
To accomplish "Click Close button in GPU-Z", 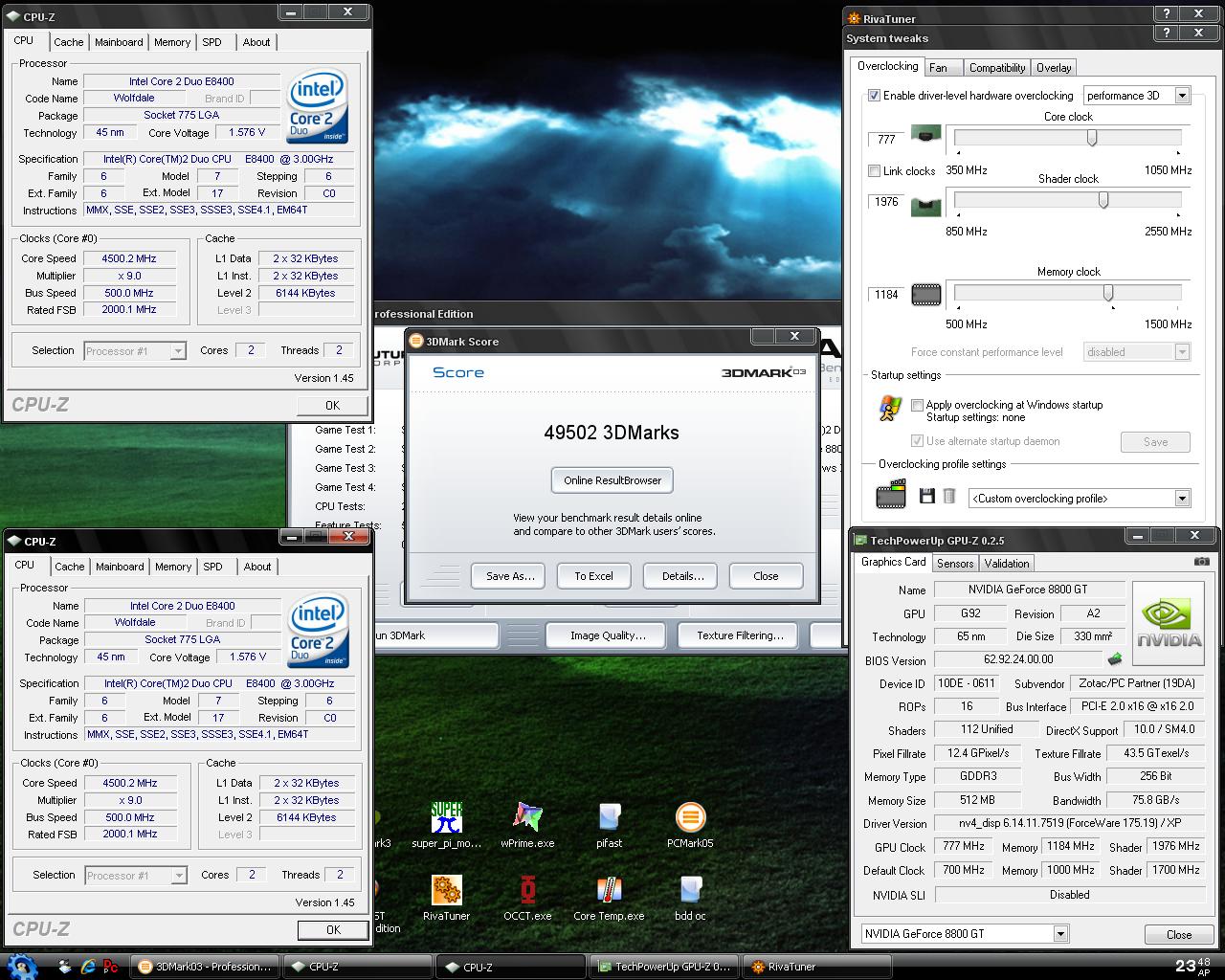I will [x=1179, y=935].
